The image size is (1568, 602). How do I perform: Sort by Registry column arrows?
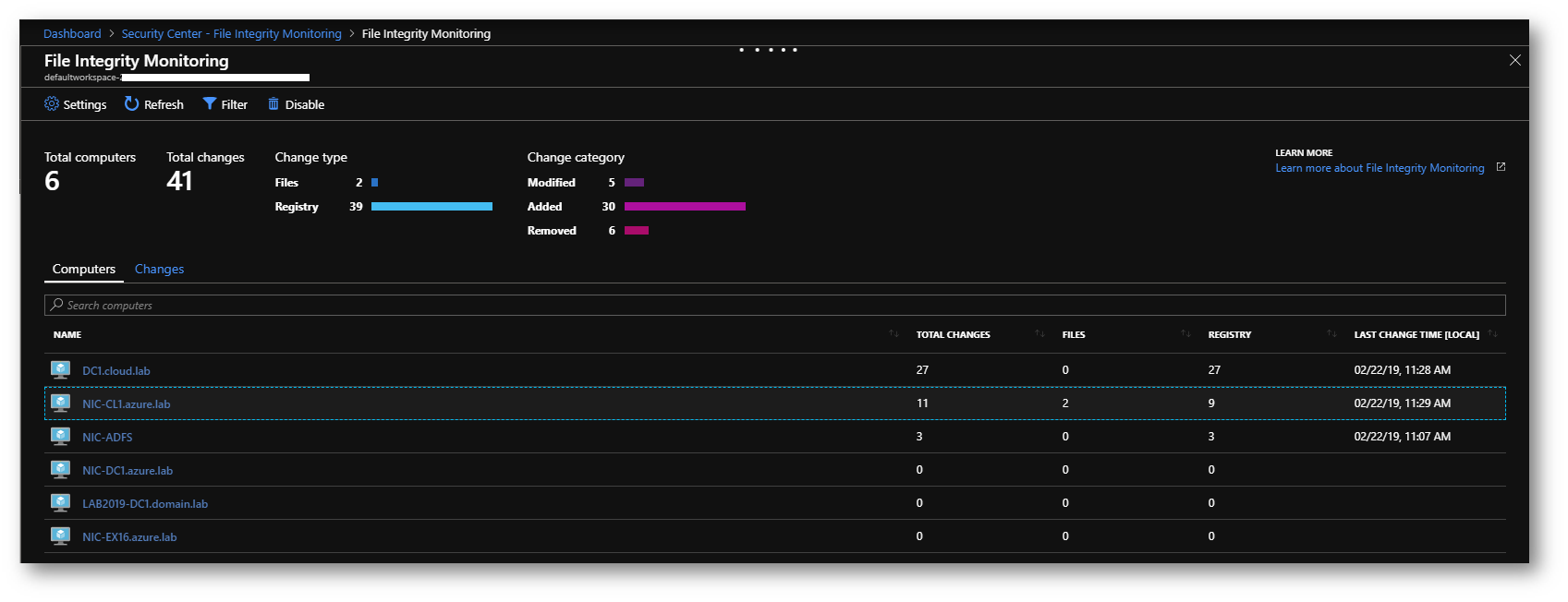[1331, 334]
